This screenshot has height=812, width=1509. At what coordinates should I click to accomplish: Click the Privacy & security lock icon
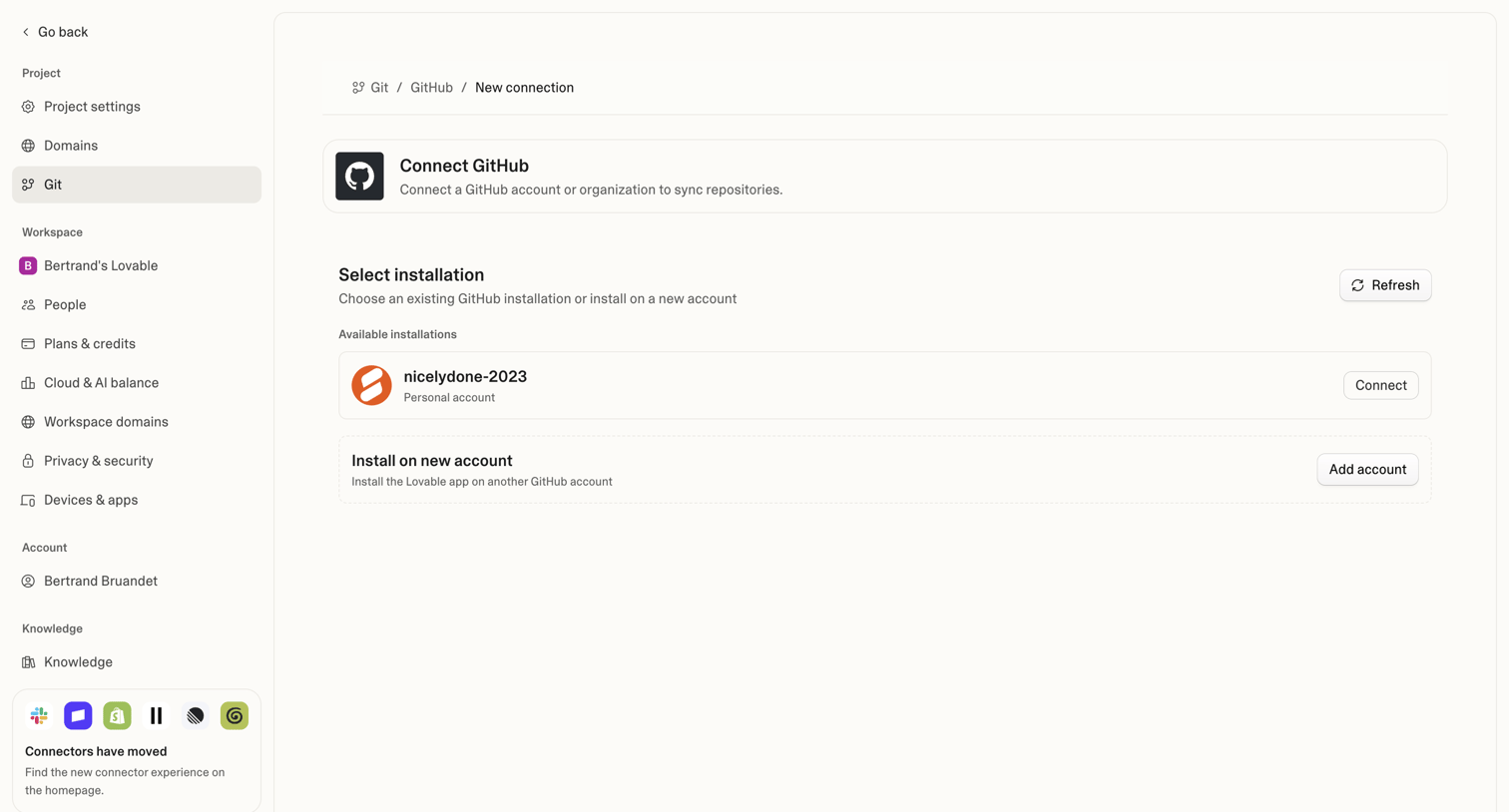point(28,461)
